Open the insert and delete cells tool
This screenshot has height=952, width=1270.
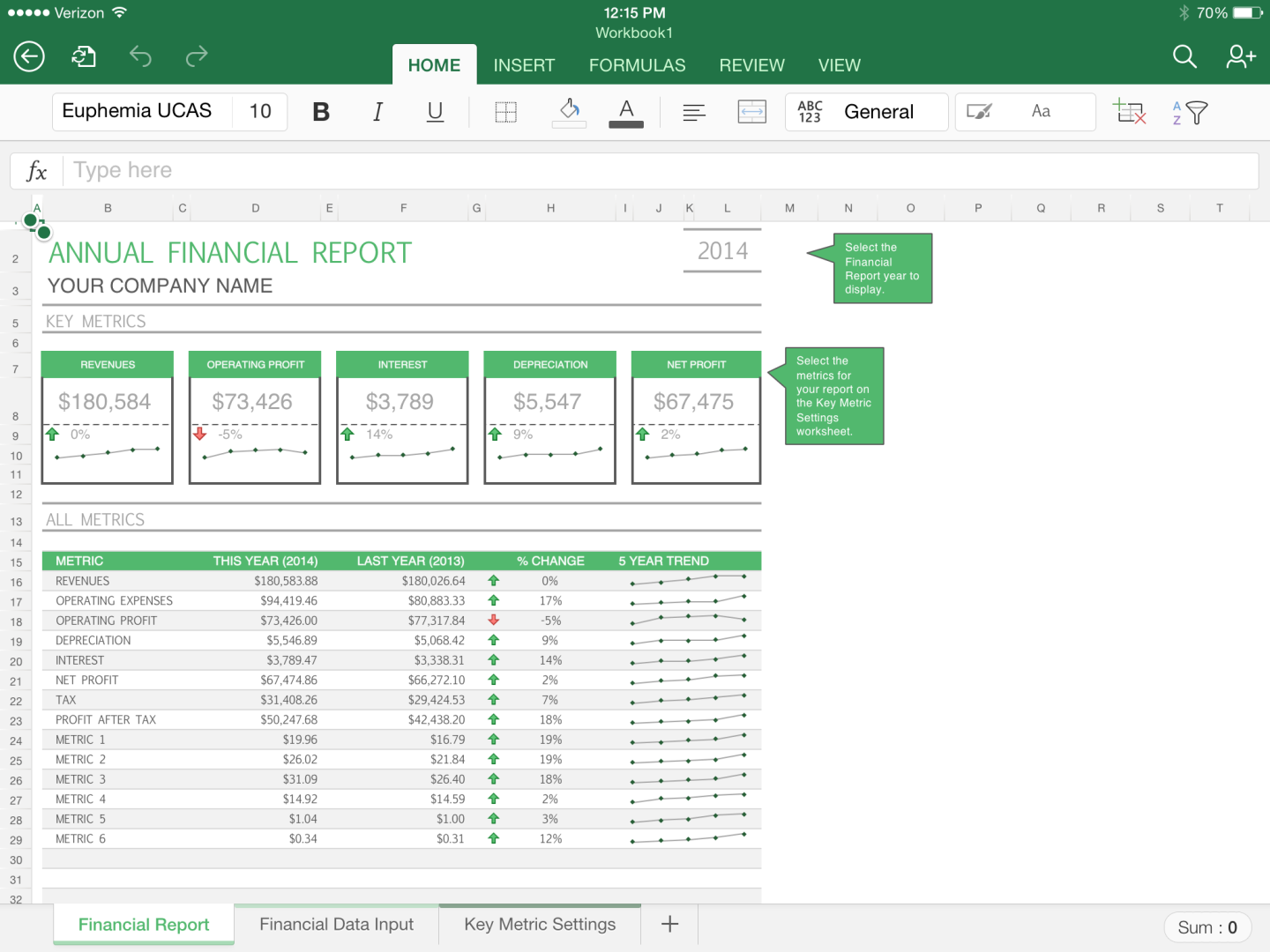[1130, 112]
